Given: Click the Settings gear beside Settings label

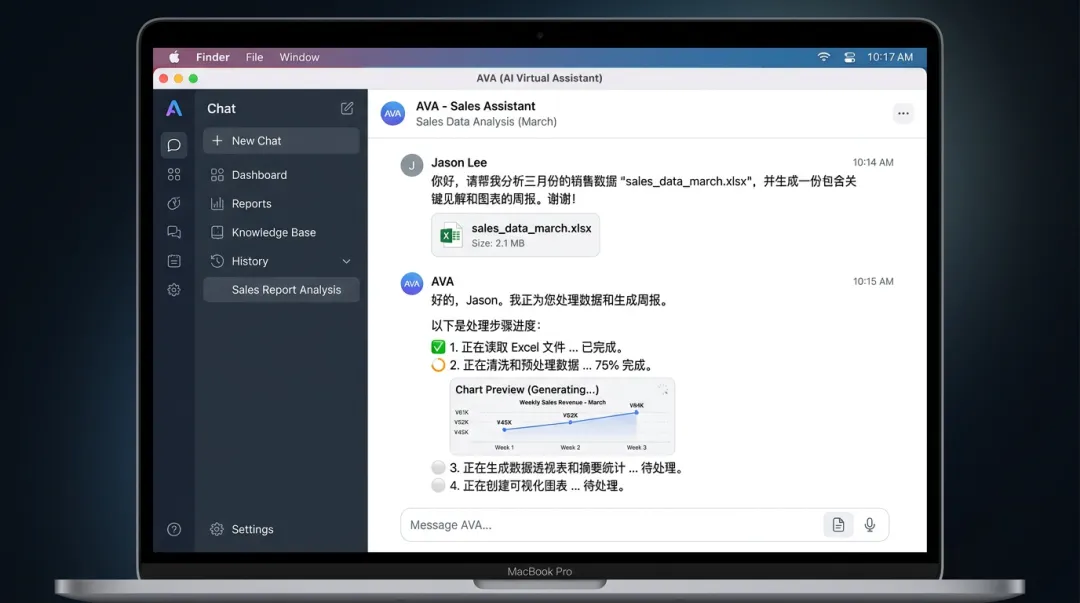Looking at the screenshot, I should click(217, 529).
